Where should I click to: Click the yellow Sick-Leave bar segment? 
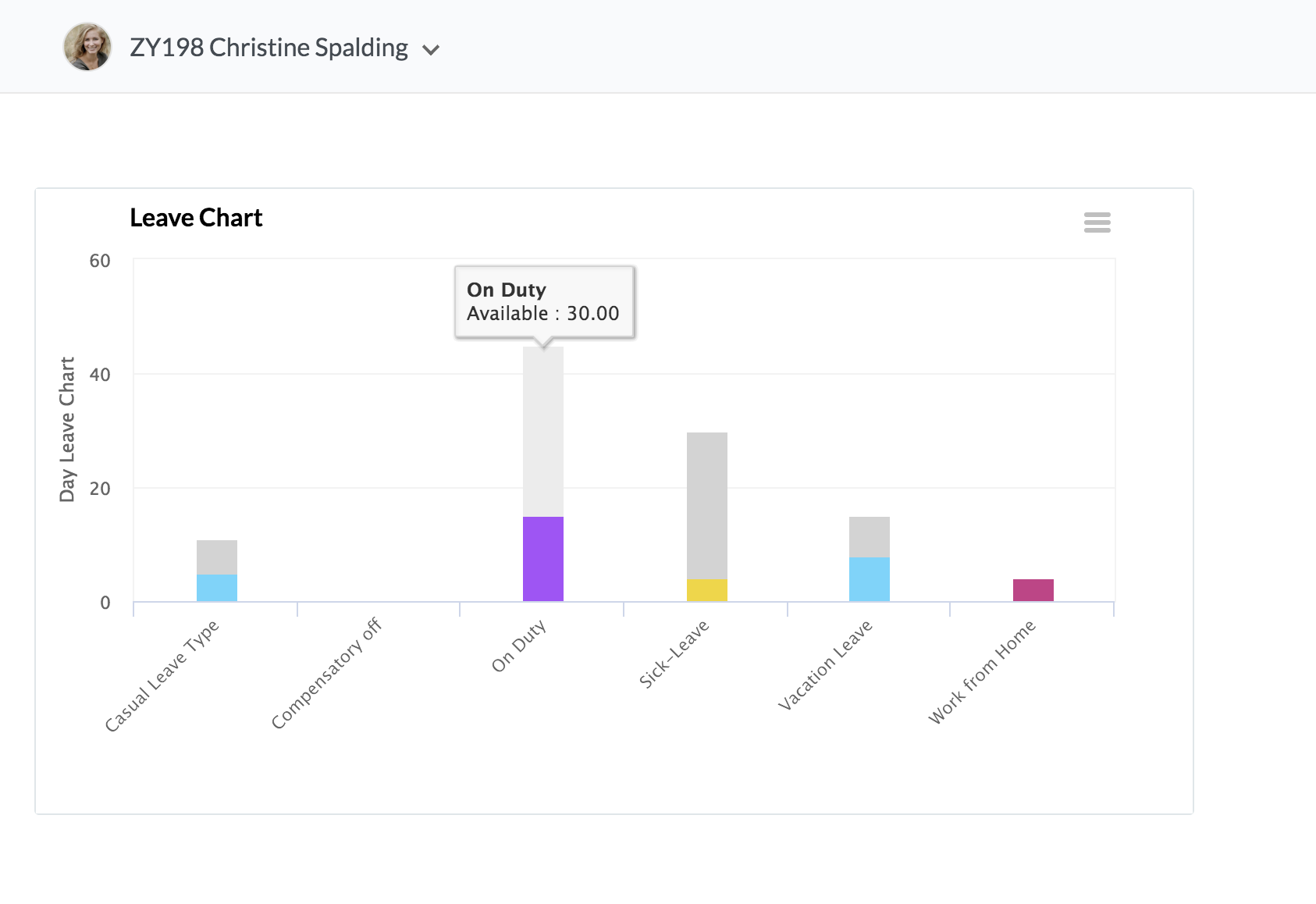[x=707, y=590]
